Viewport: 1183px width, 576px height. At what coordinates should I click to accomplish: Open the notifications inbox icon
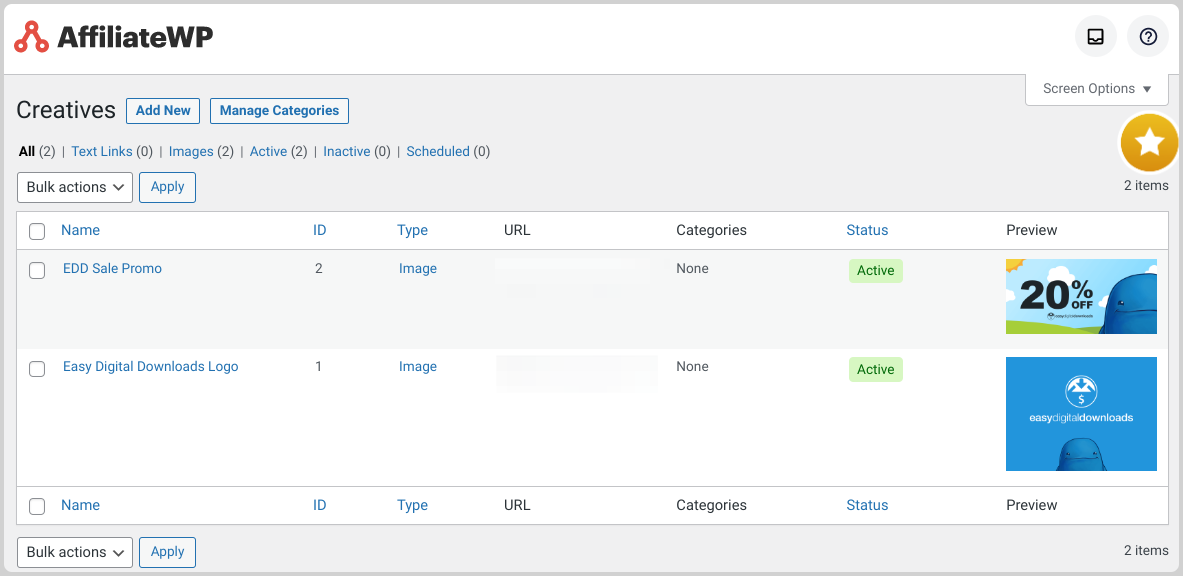[1095, 36]
